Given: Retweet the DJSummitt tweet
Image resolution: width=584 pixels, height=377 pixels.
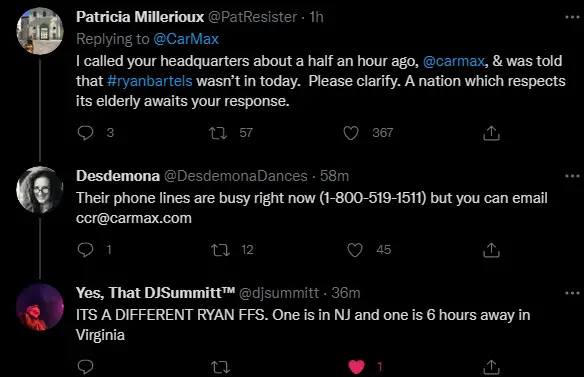Looking at the screenshot, I should 220,368.
